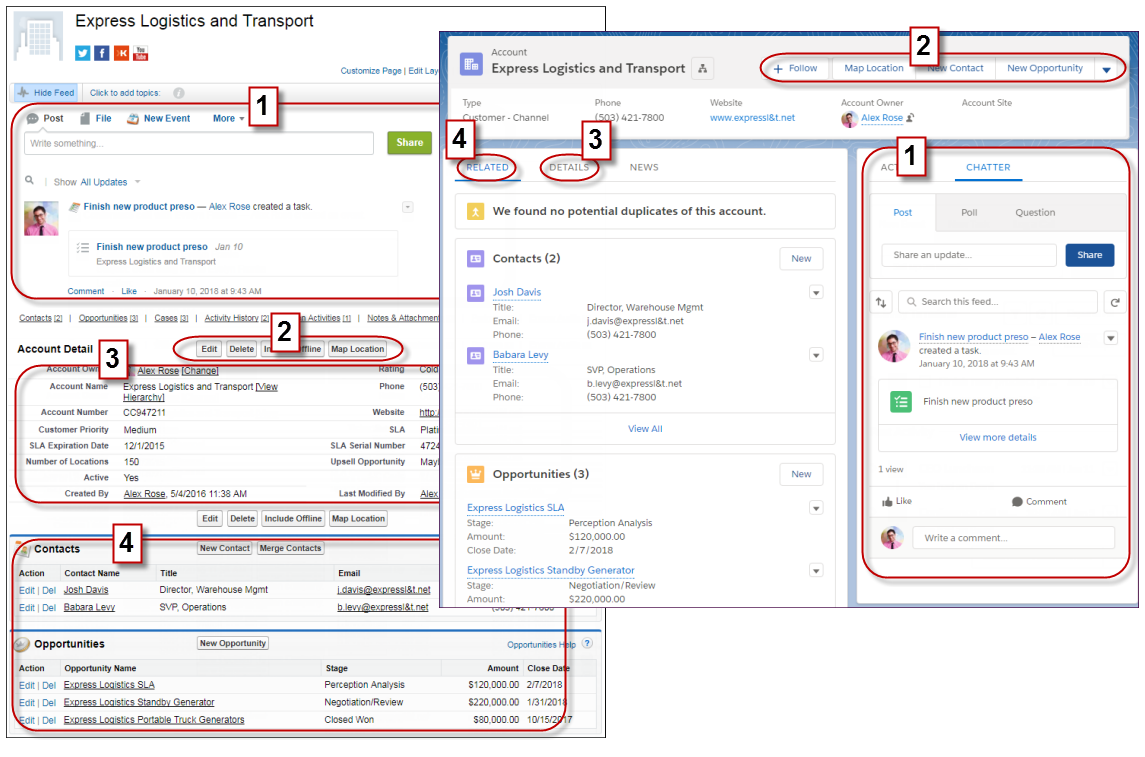The image size is (1145, 757).
Task: Click the Write a comment field in Lightning
Action: 1014,538
